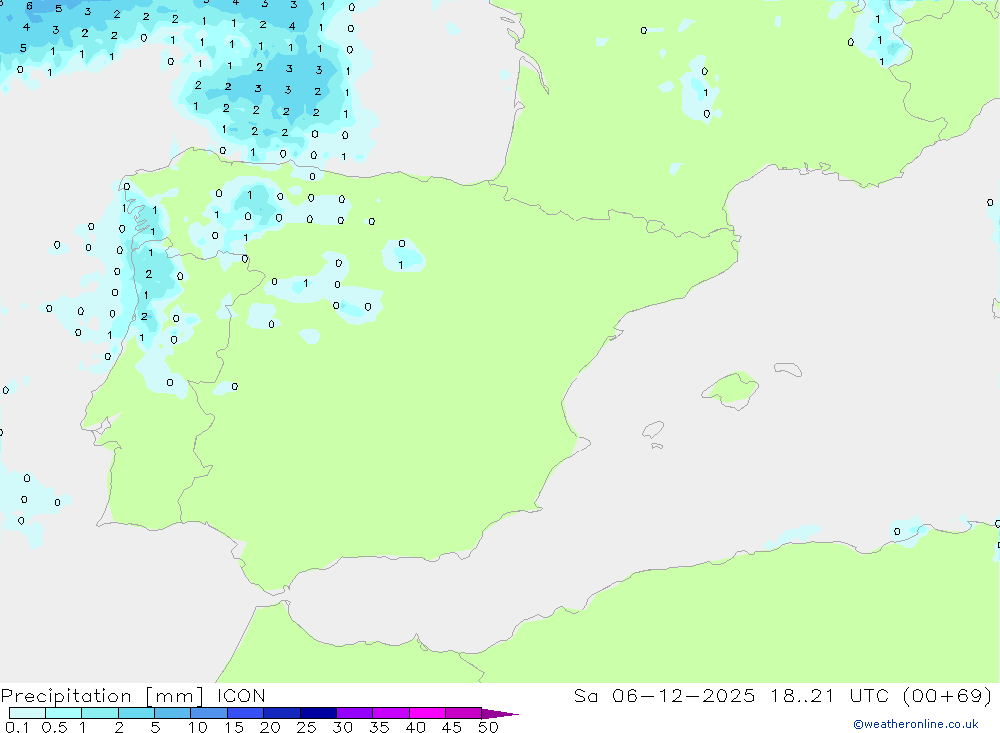Click the Ibiza island outline
This screenshot has width=1000, height=733.
coord(654,430)
